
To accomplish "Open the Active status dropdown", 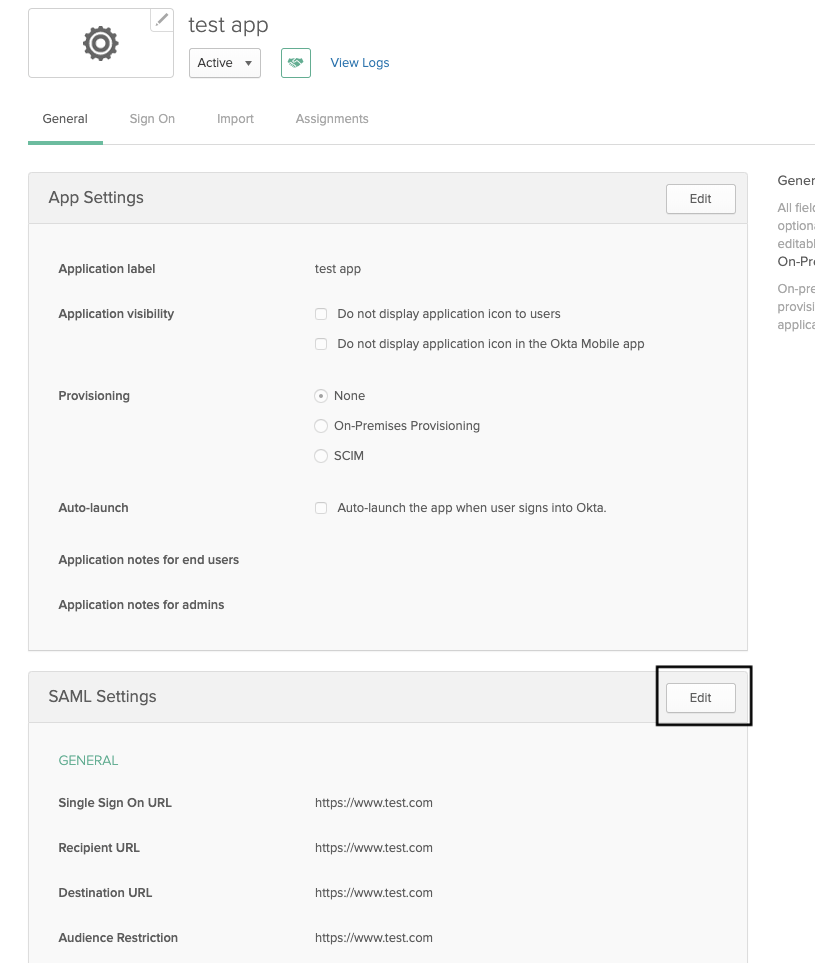I will coord(225,63).
